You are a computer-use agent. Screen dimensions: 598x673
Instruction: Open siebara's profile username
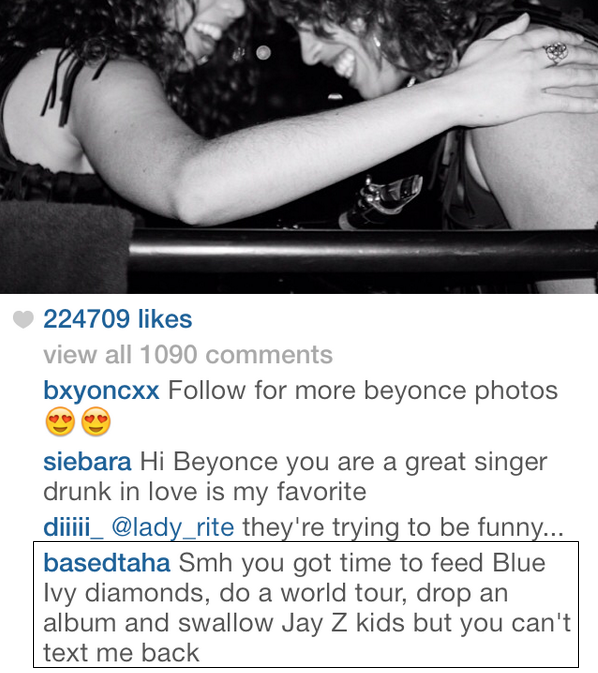pyautogui.click(x=87, y=462)
